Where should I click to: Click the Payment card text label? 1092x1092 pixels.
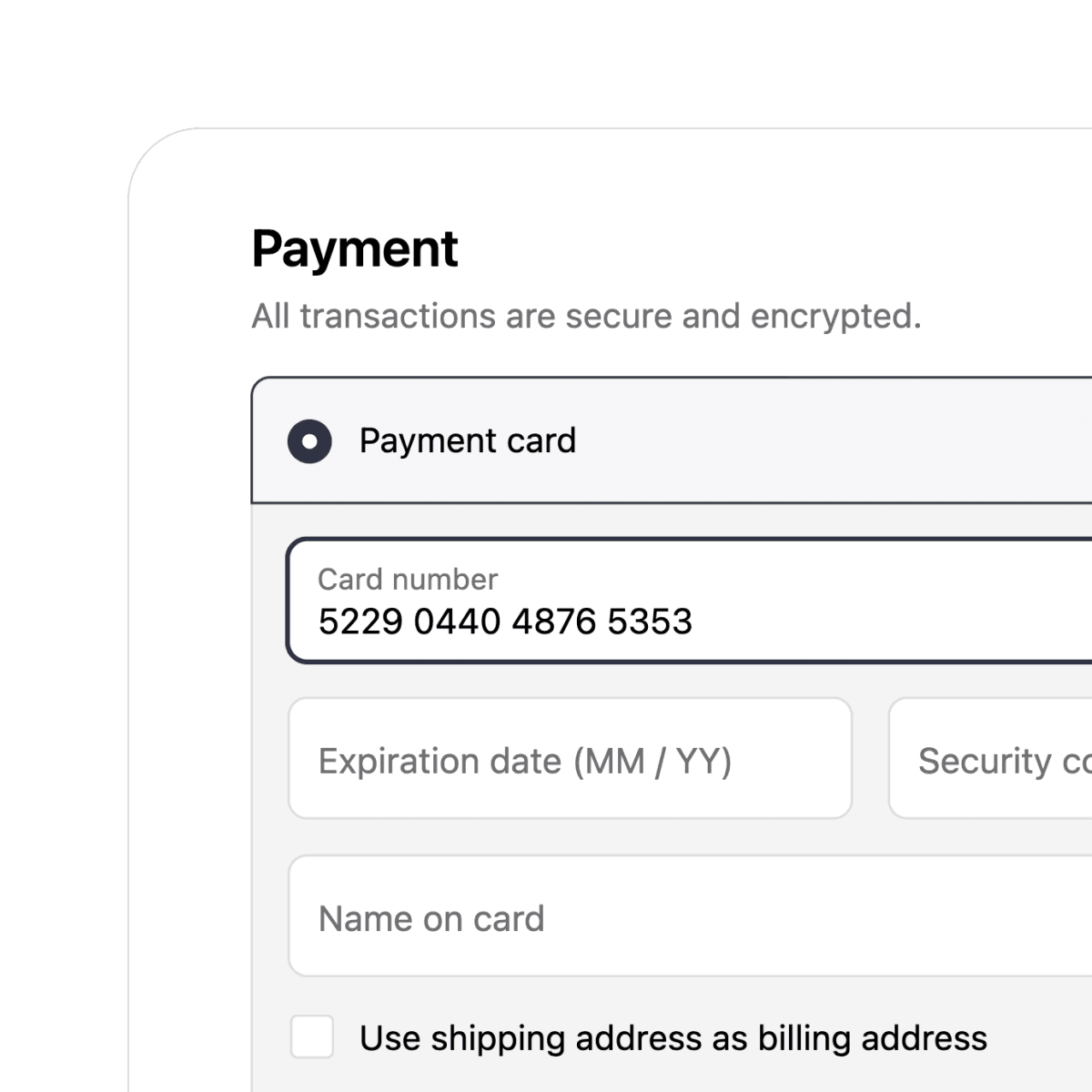pos(468,441)
